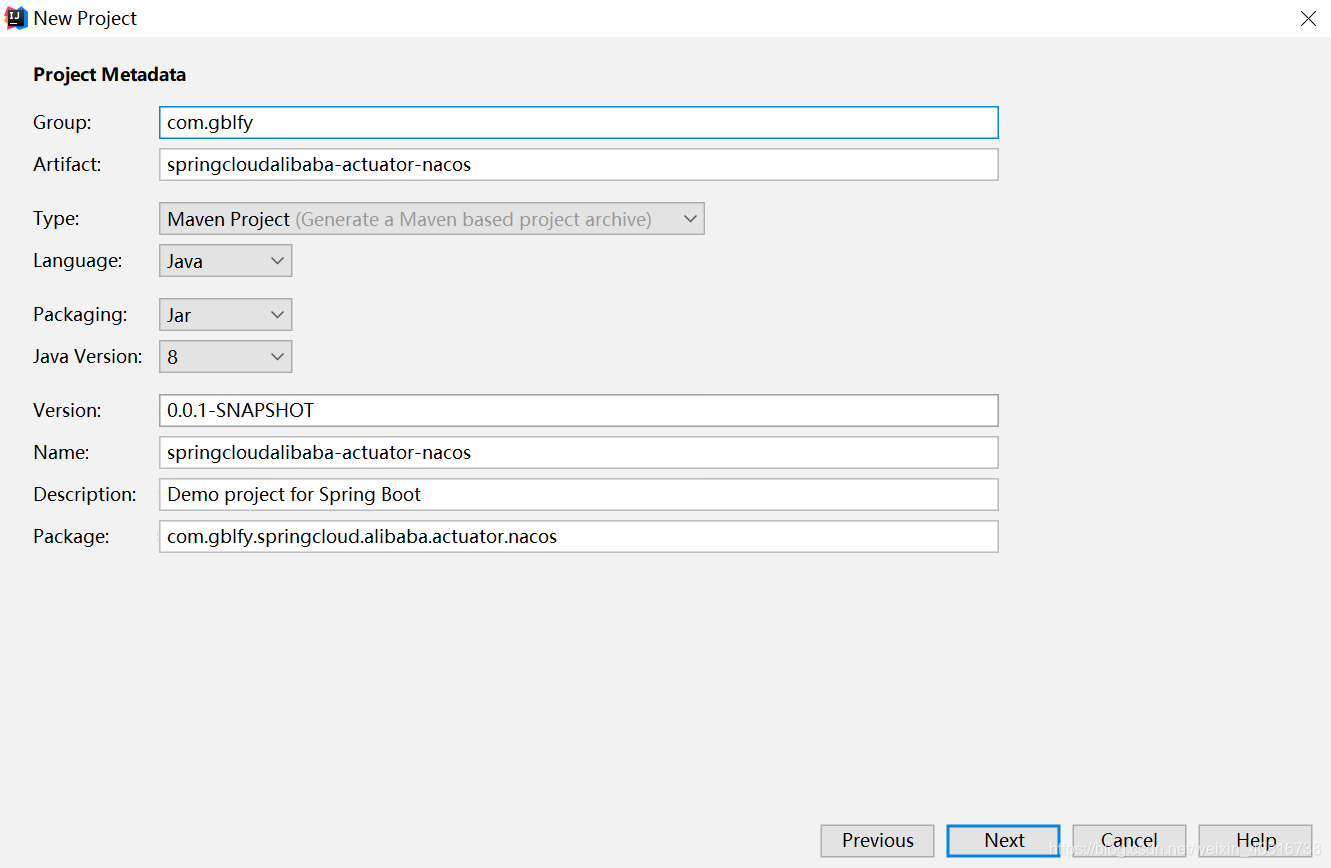Click the Artifact label
The image size is (1331, 868).
(67, 164)
